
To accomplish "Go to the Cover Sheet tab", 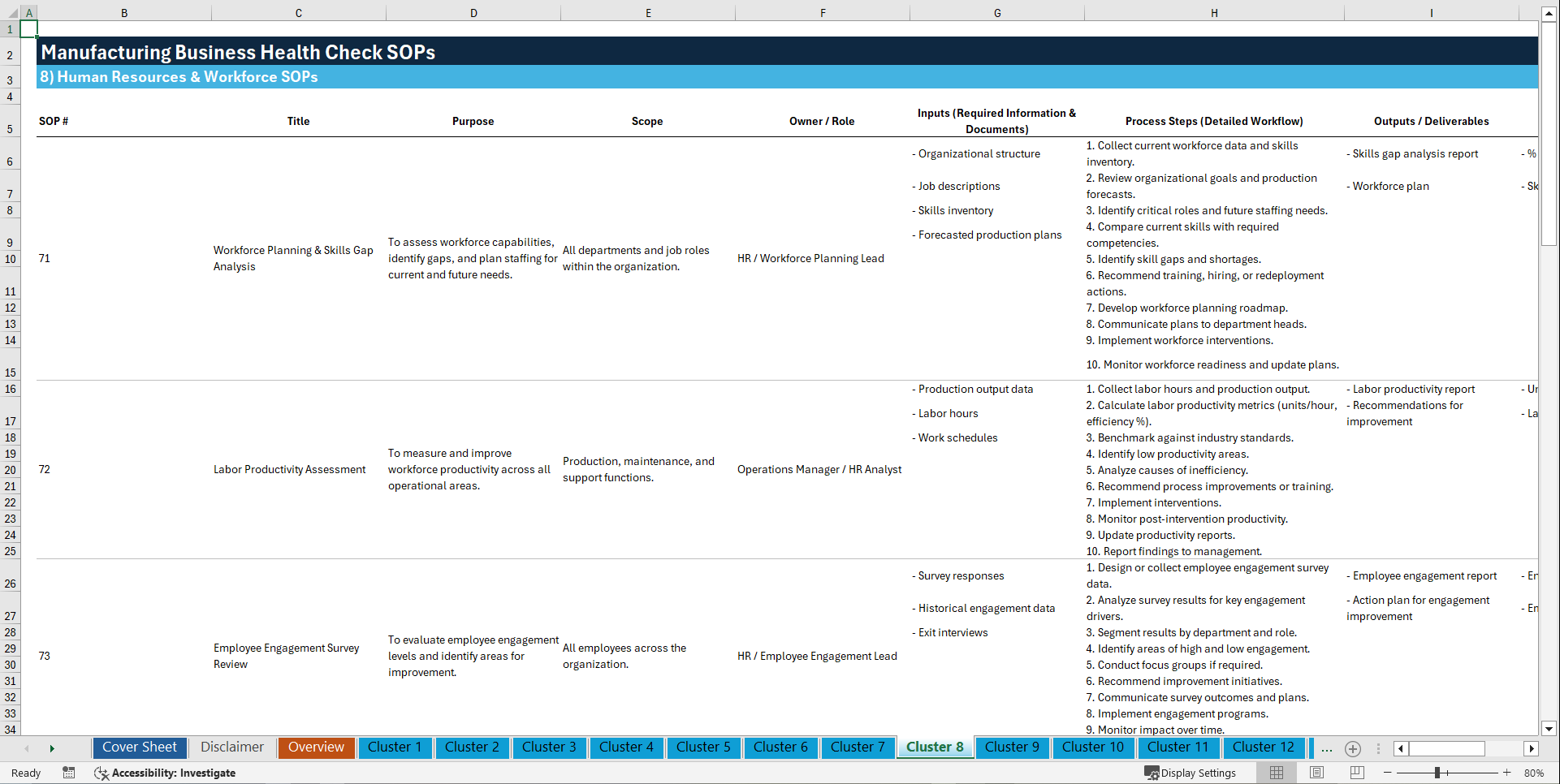I will [x=139, y=747].
